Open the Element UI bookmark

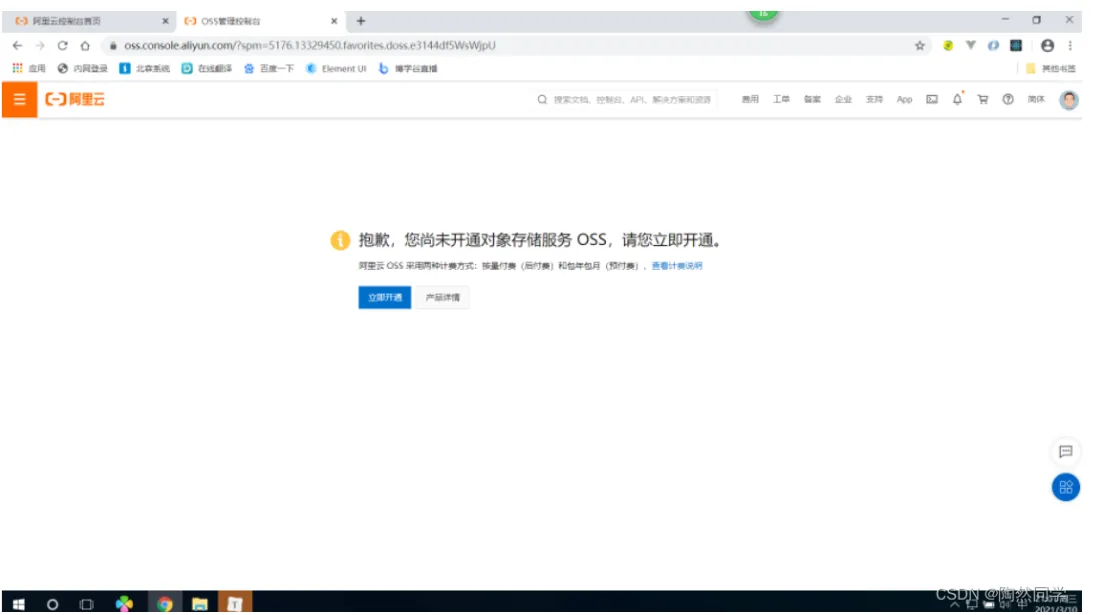point(336,68)
